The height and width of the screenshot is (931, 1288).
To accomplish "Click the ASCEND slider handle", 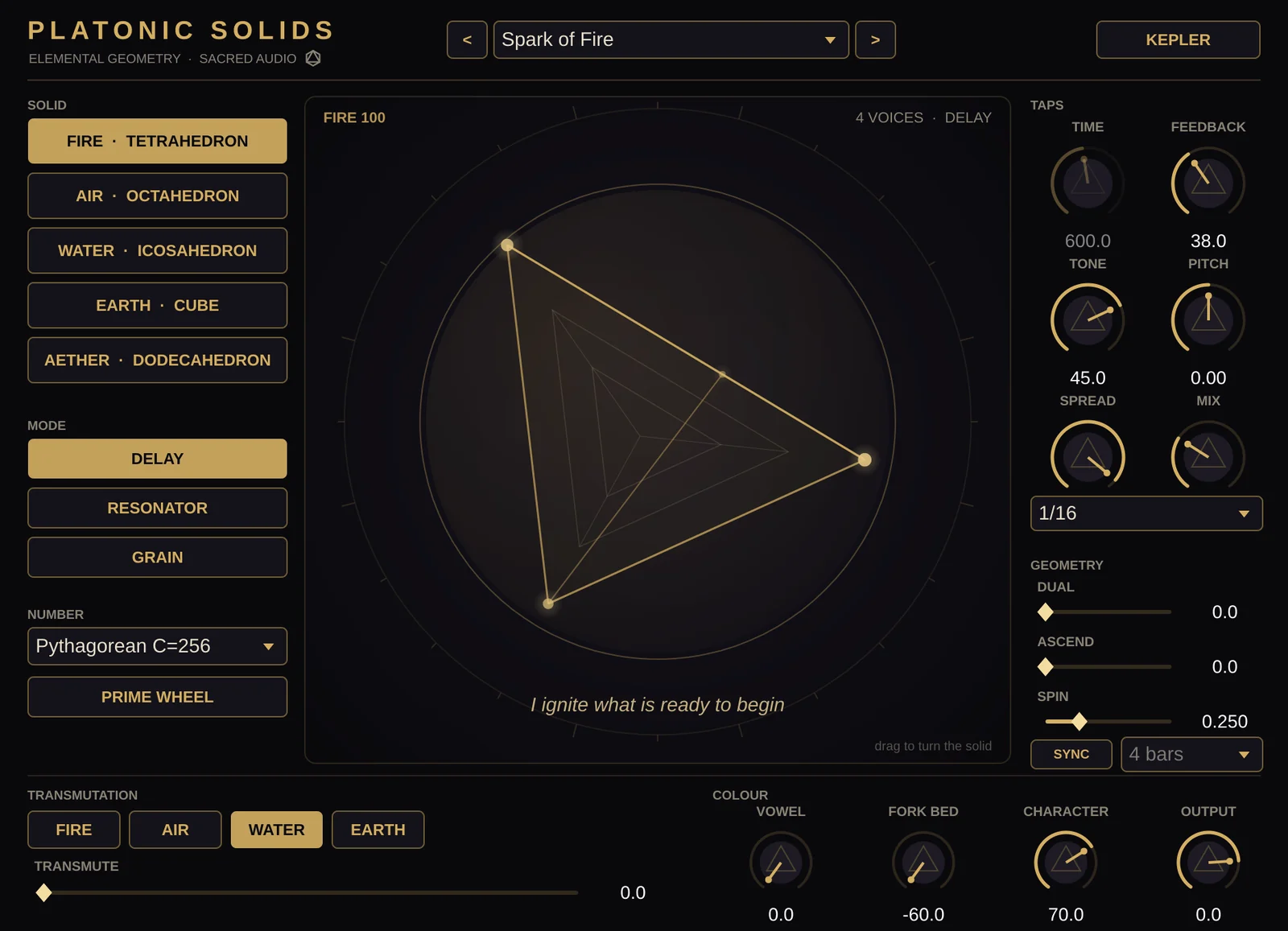I will [x=1046, y=666].
